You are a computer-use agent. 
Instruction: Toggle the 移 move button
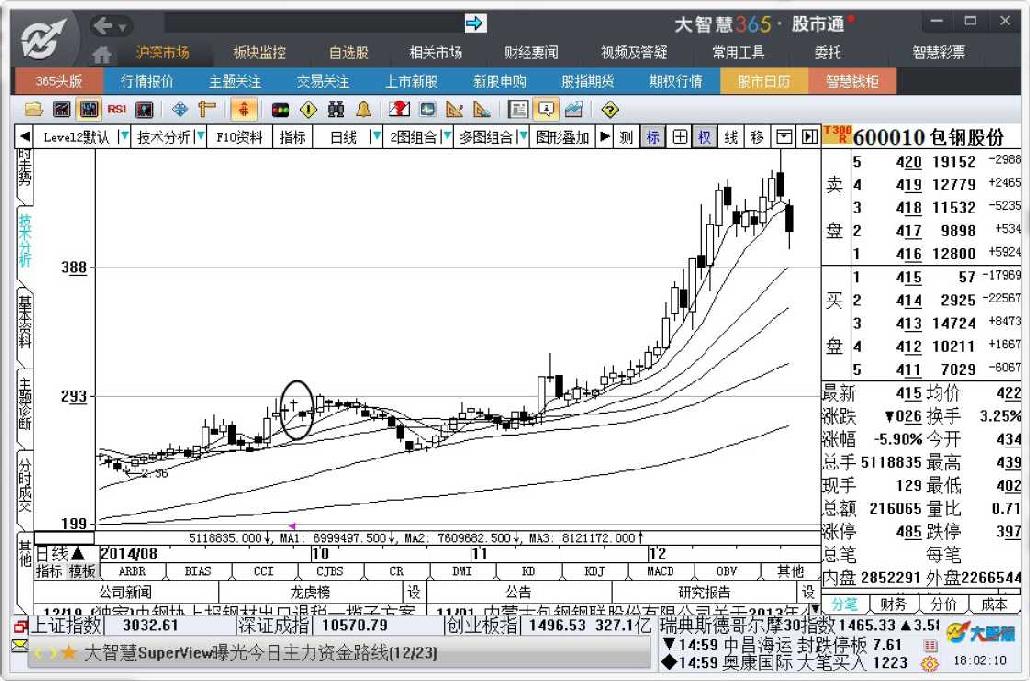point(757,137)
